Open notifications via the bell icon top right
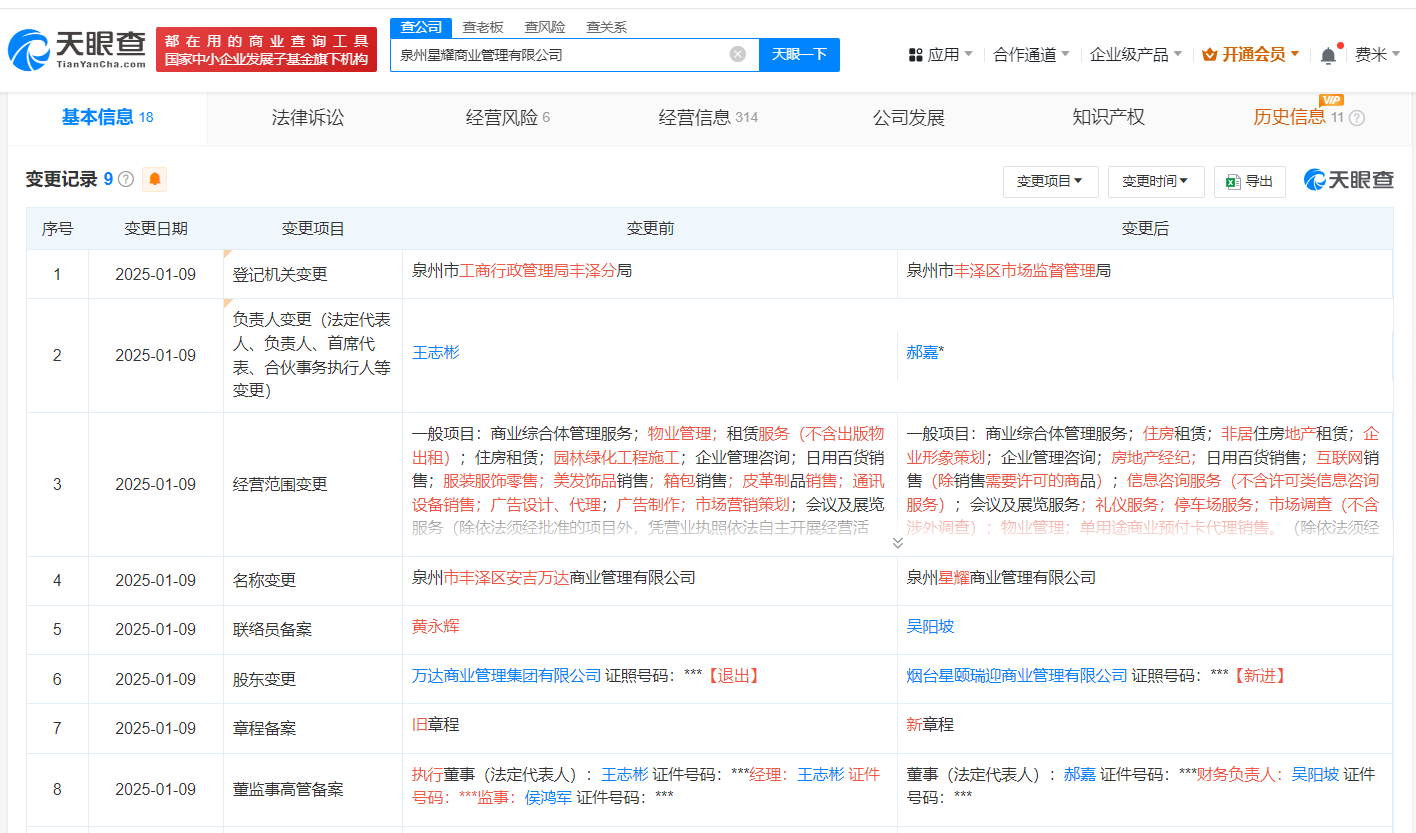 pyautogui.click(x=1329, y=53)
